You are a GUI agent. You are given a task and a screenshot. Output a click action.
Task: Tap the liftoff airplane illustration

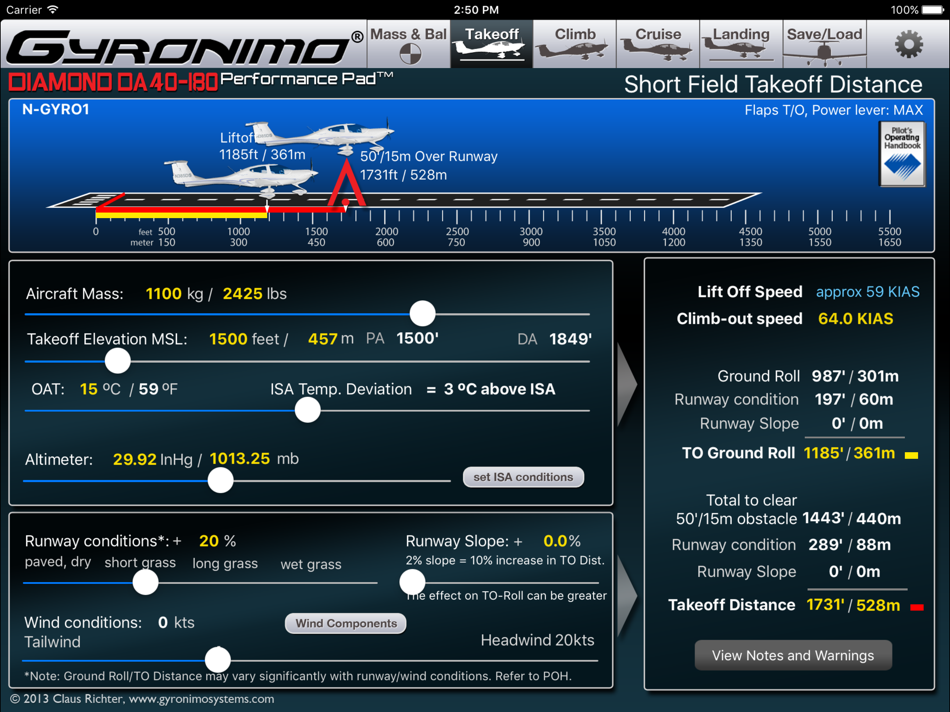tap(322, 136)
